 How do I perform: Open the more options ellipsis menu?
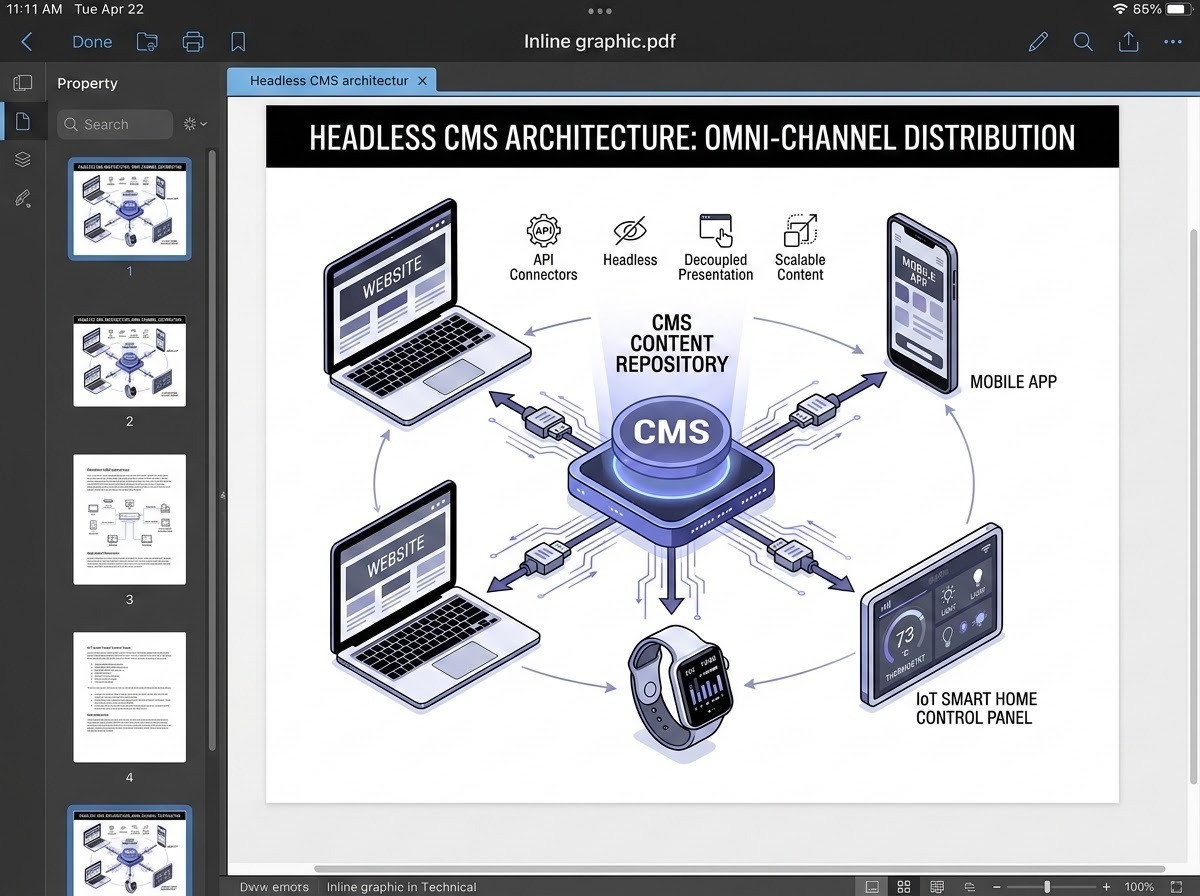point(1173,42)
